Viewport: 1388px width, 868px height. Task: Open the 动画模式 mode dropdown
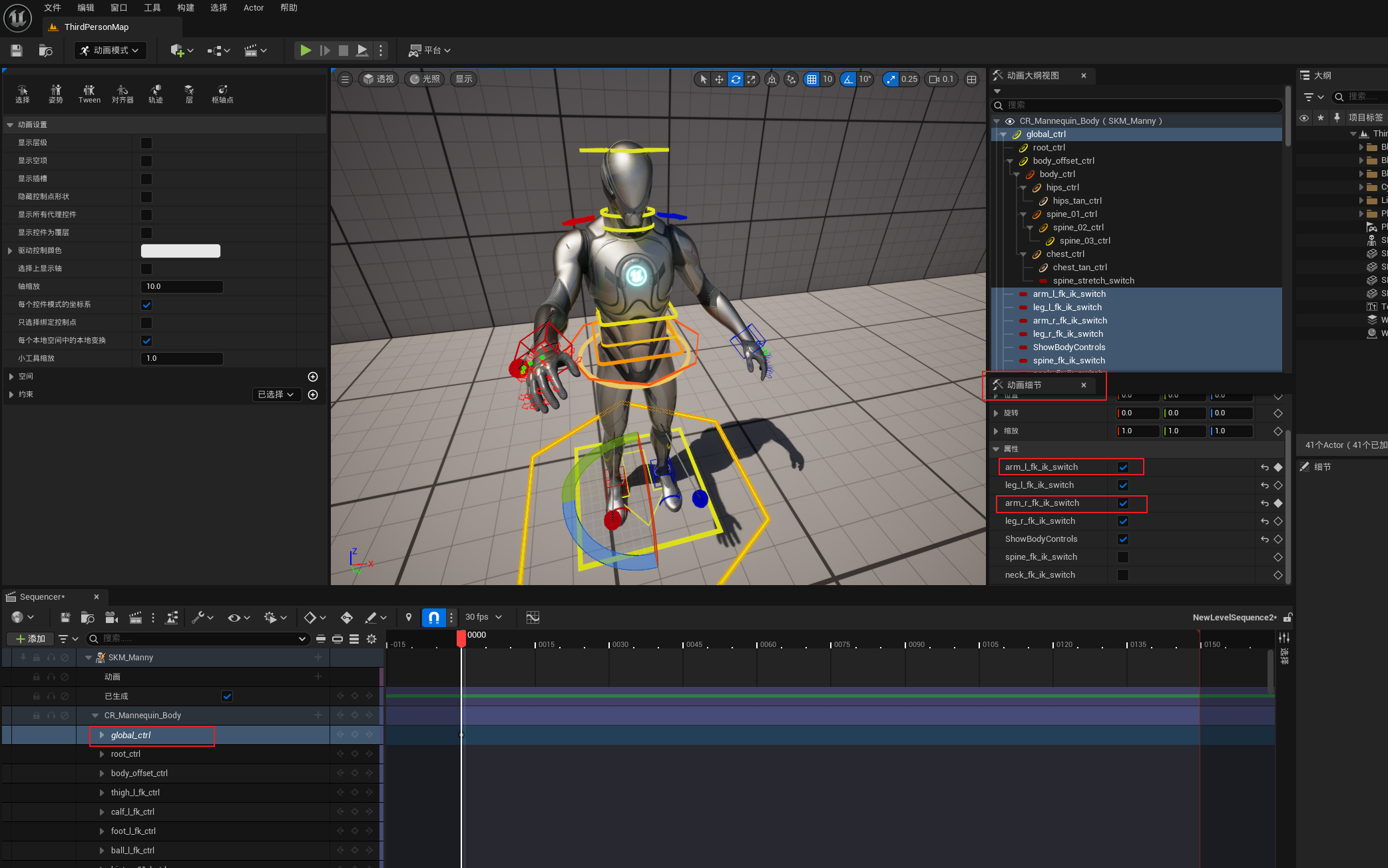pyautogui.click(x=111, y=51)
